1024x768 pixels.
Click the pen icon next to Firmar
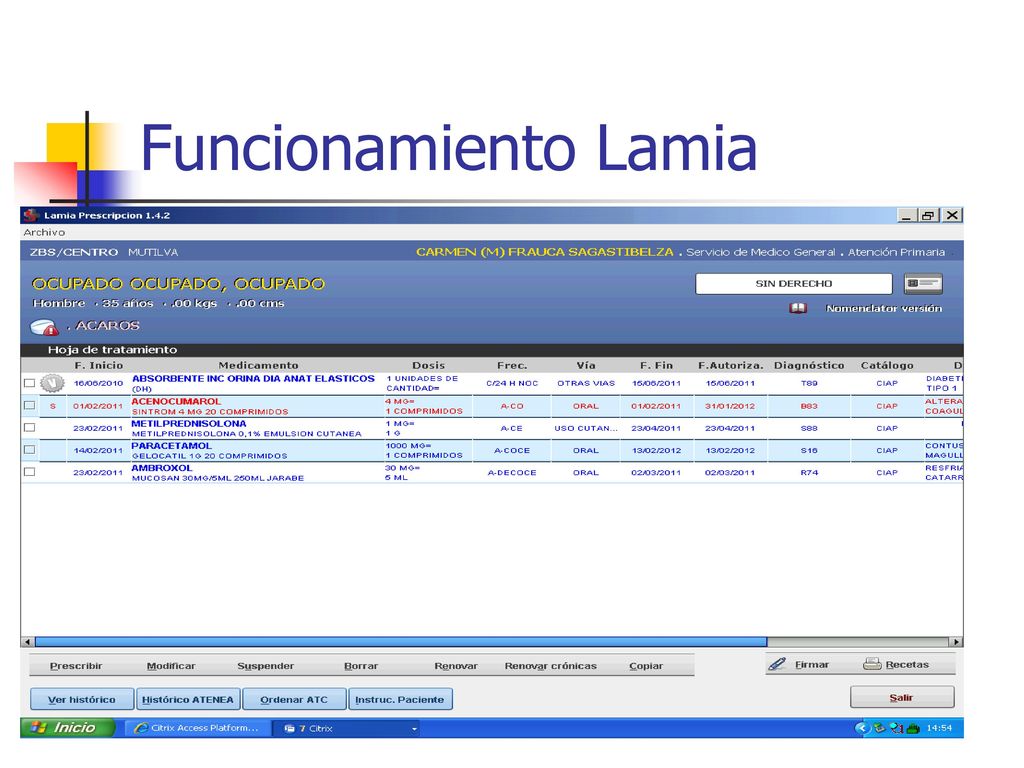(777, 664)
